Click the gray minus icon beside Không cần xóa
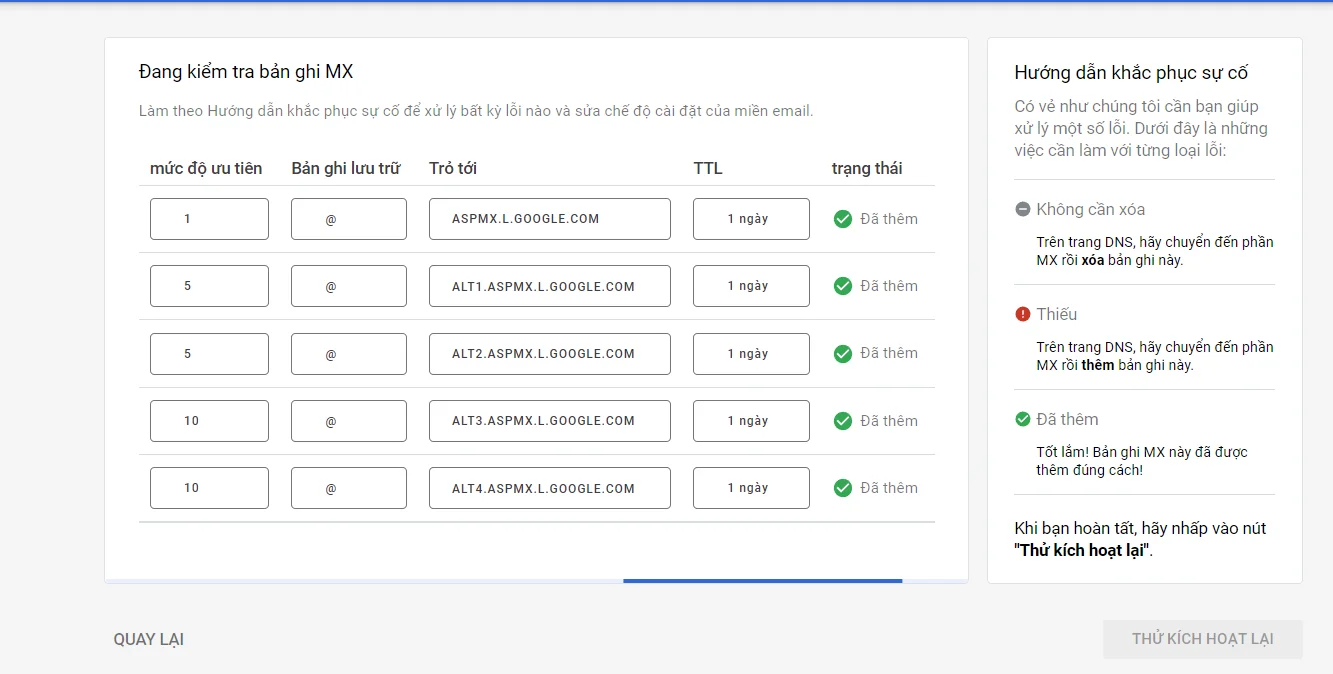This screenshot has width=1333, height=674. [x=1022, y=209]
